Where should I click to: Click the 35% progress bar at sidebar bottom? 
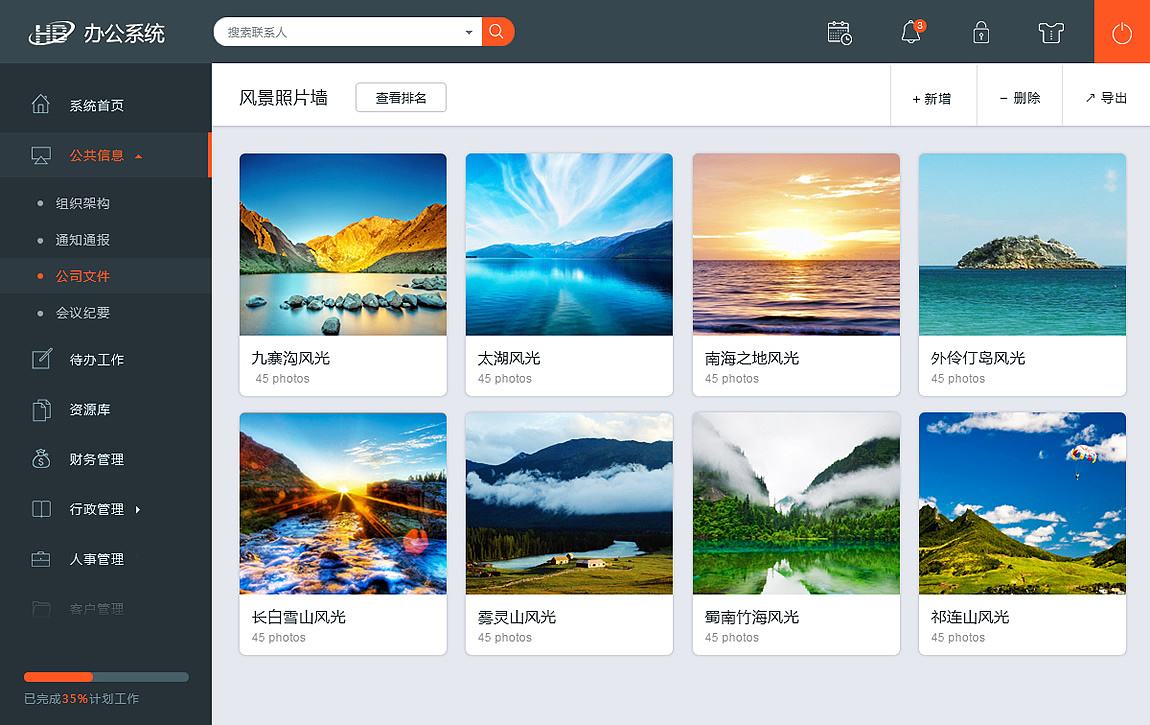click(105, 676)
